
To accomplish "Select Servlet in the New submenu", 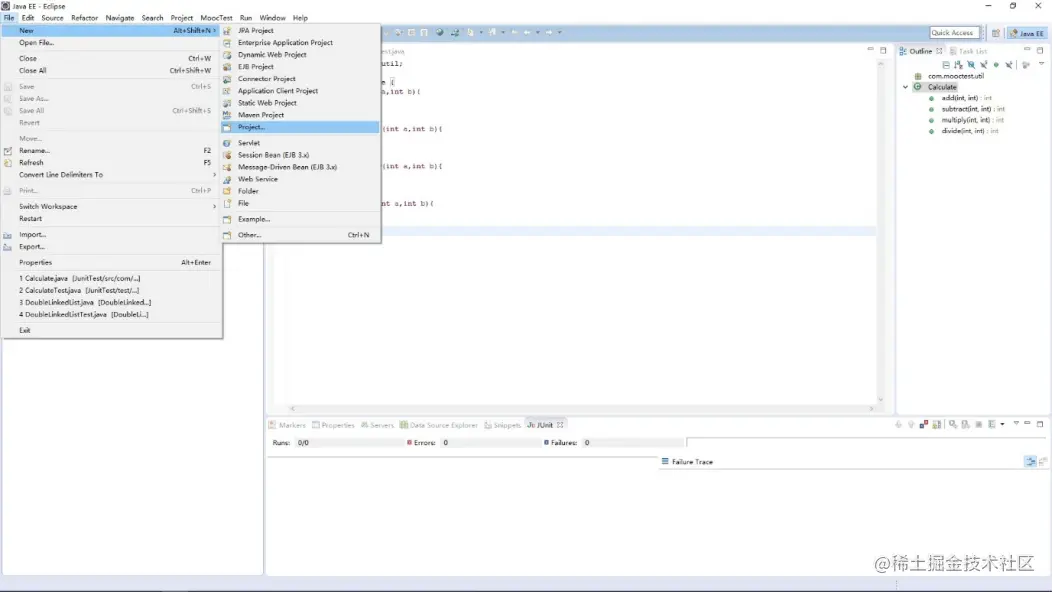I will [x=301, y=143].
